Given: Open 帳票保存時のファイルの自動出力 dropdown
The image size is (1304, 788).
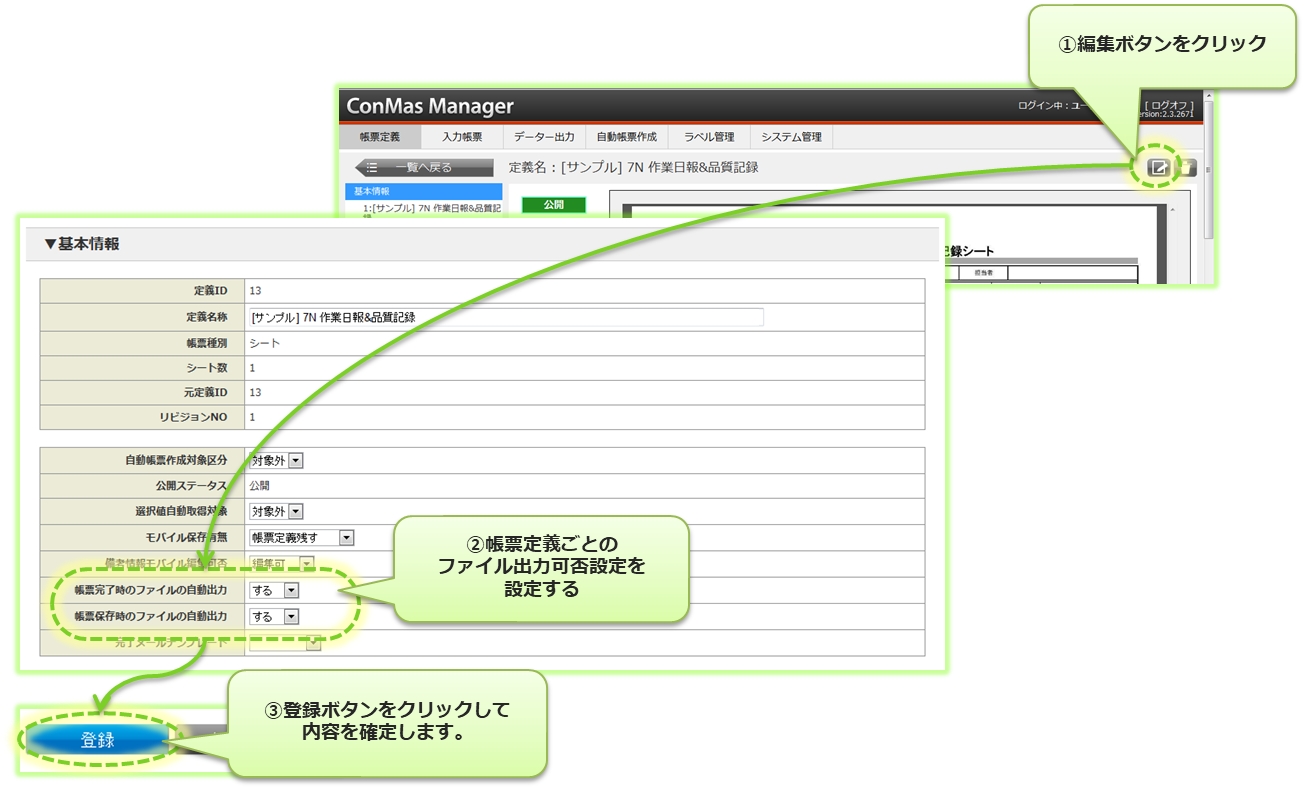Looking at the screenshot, I should tap(274, 617).
